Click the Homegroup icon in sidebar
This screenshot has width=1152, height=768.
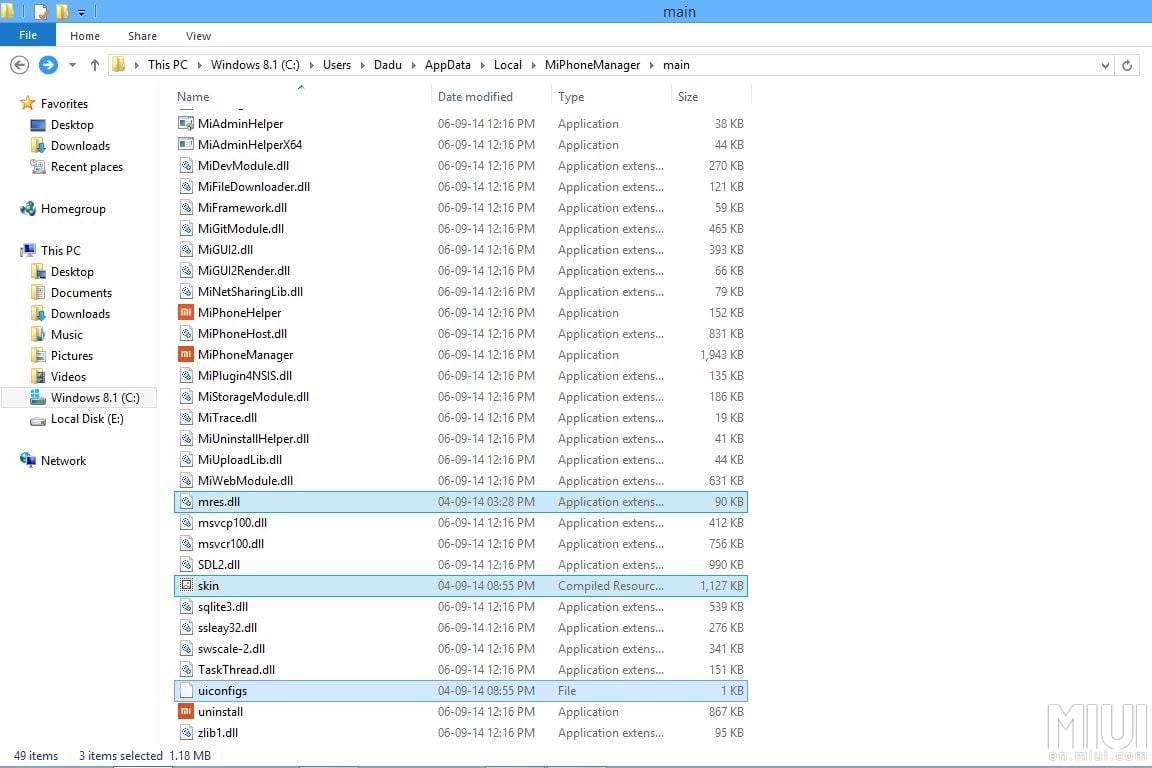point(28,209)
